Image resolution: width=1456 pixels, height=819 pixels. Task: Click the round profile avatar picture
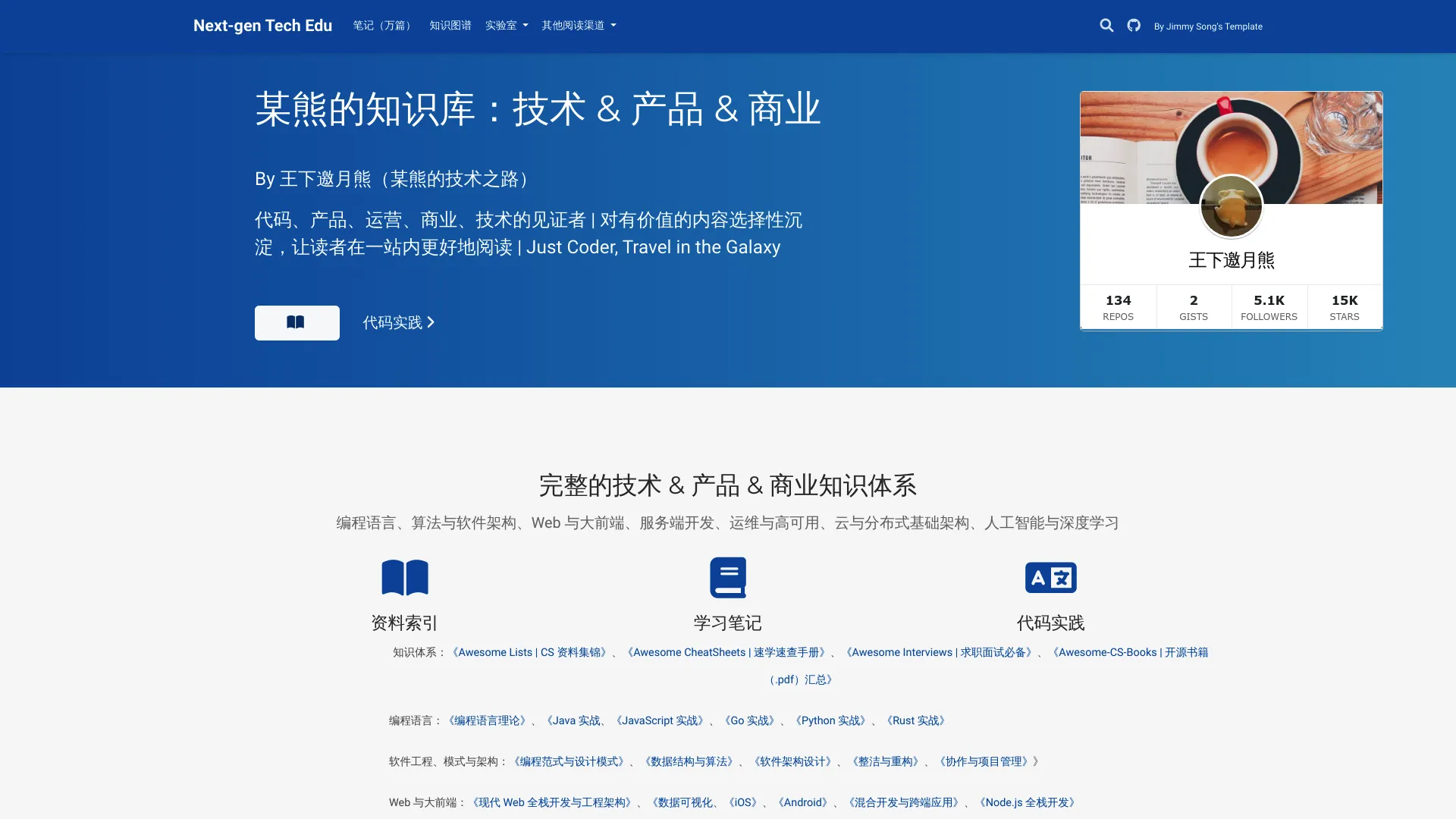pyautogui.click(x=1232, y=206)
